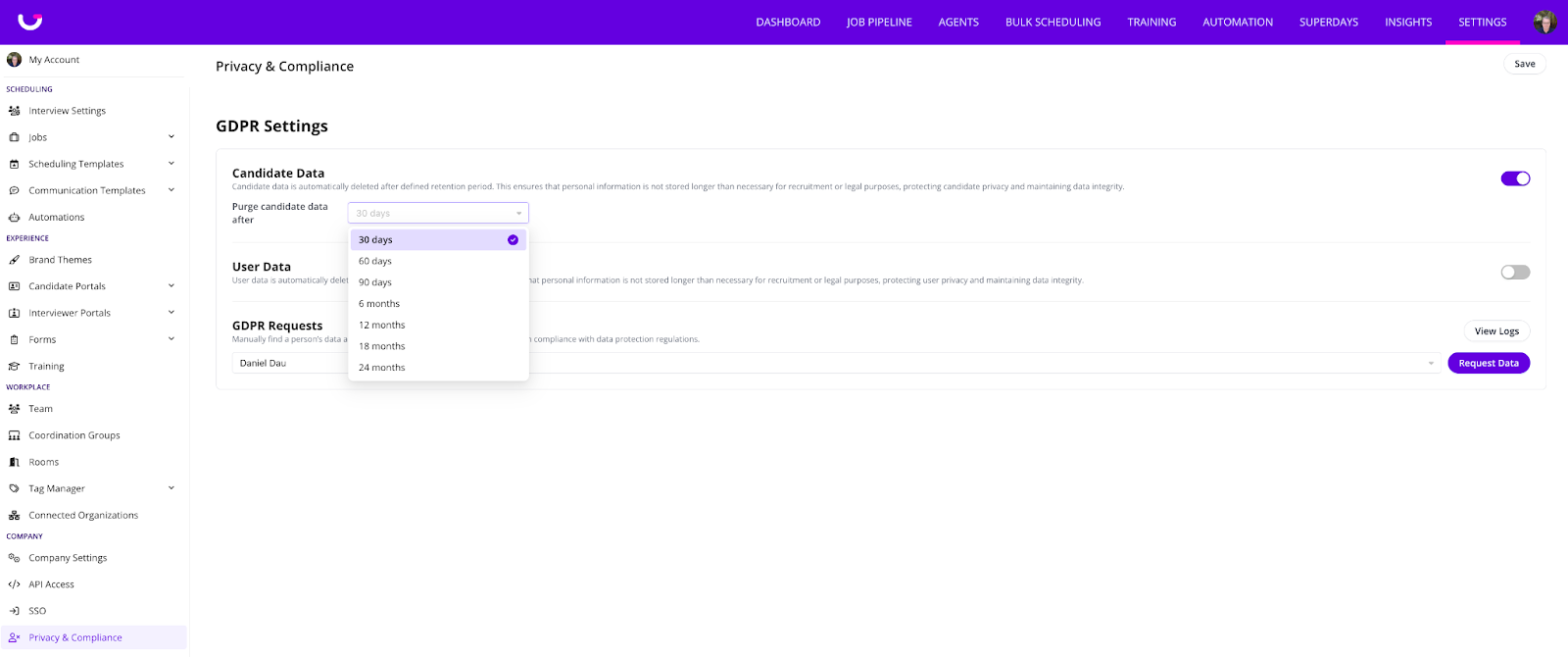Choose the 60 days retention option
This screenshot has width=1568, height=657.
tap(438, 261)
